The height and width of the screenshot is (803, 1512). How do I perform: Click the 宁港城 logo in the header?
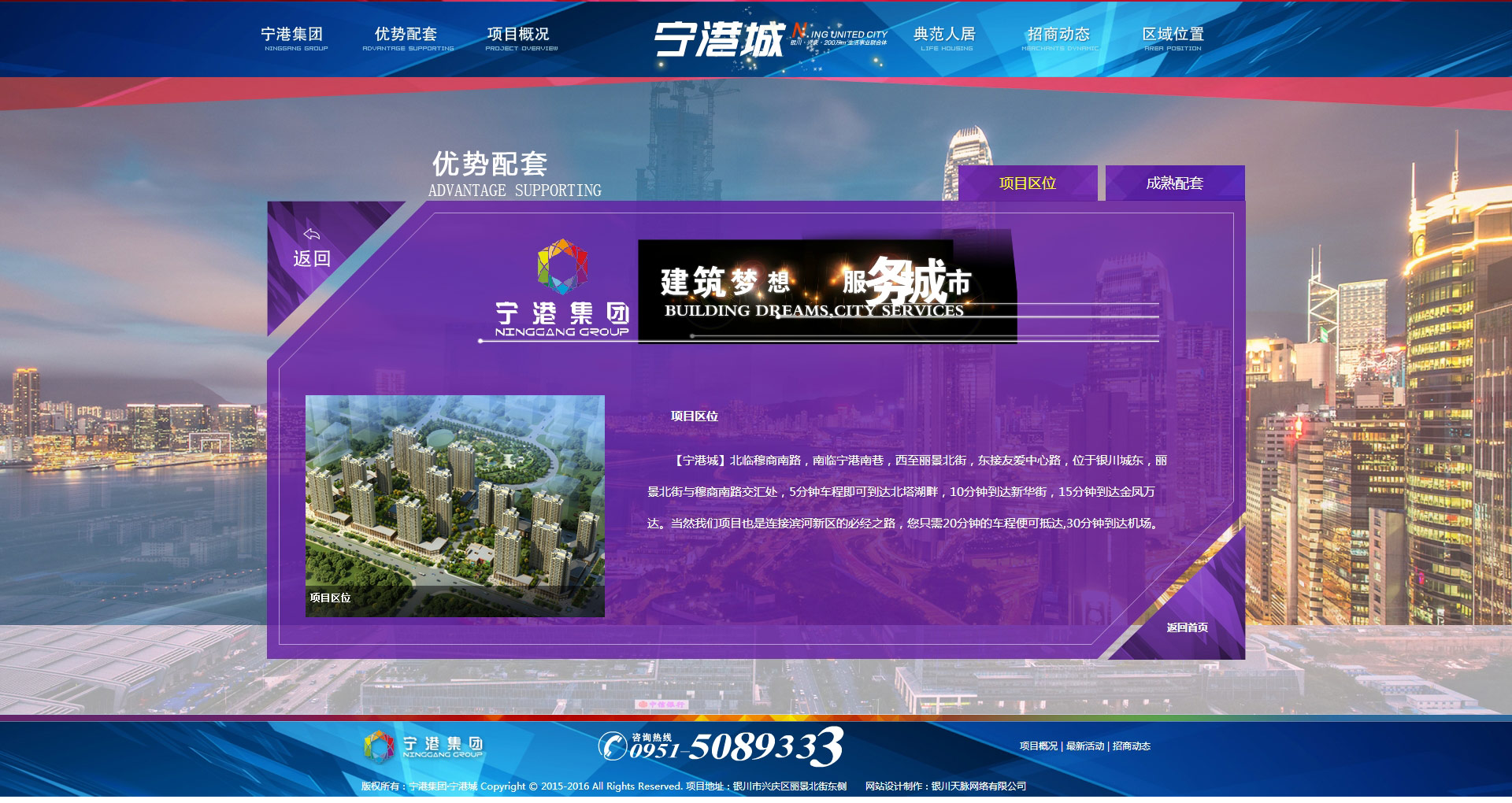click(718, 39)
